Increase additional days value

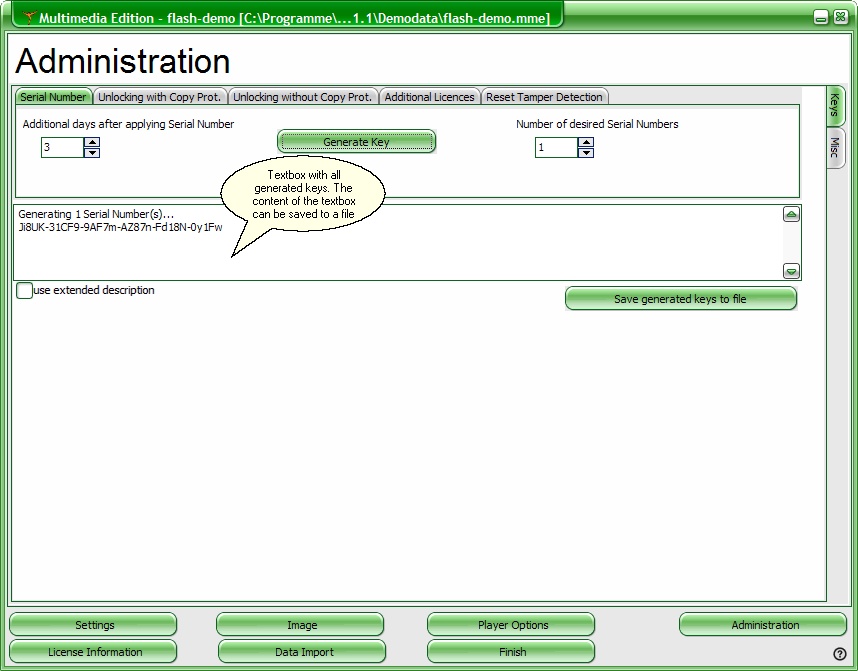coord(92,142)
